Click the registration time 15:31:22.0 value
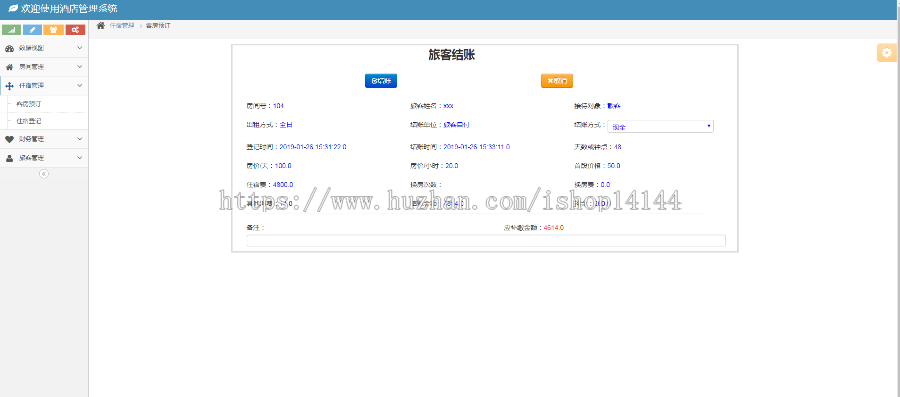 pyautogui.click(x=313, y=147)
